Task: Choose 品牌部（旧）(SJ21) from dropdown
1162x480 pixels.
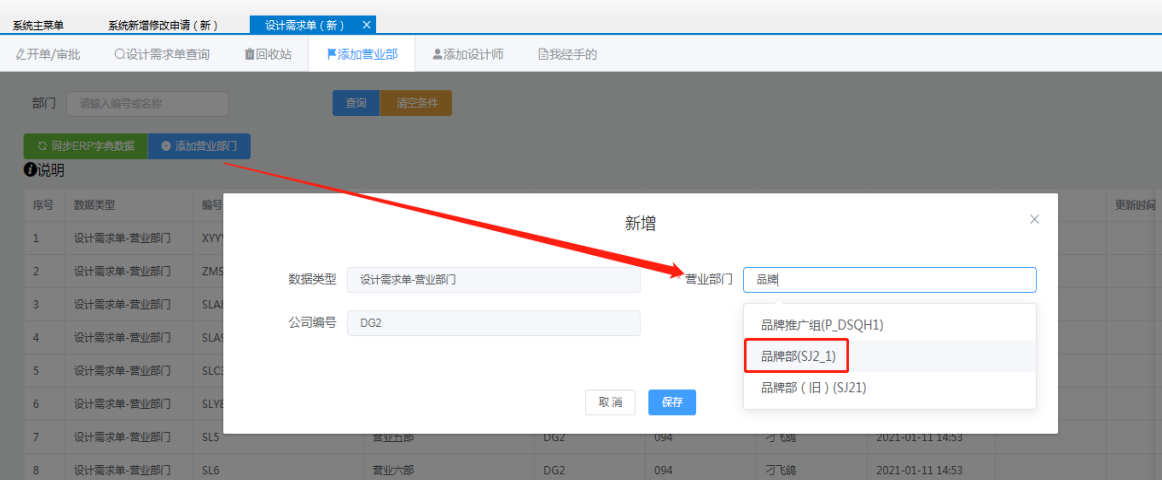Action: (889, 387)
